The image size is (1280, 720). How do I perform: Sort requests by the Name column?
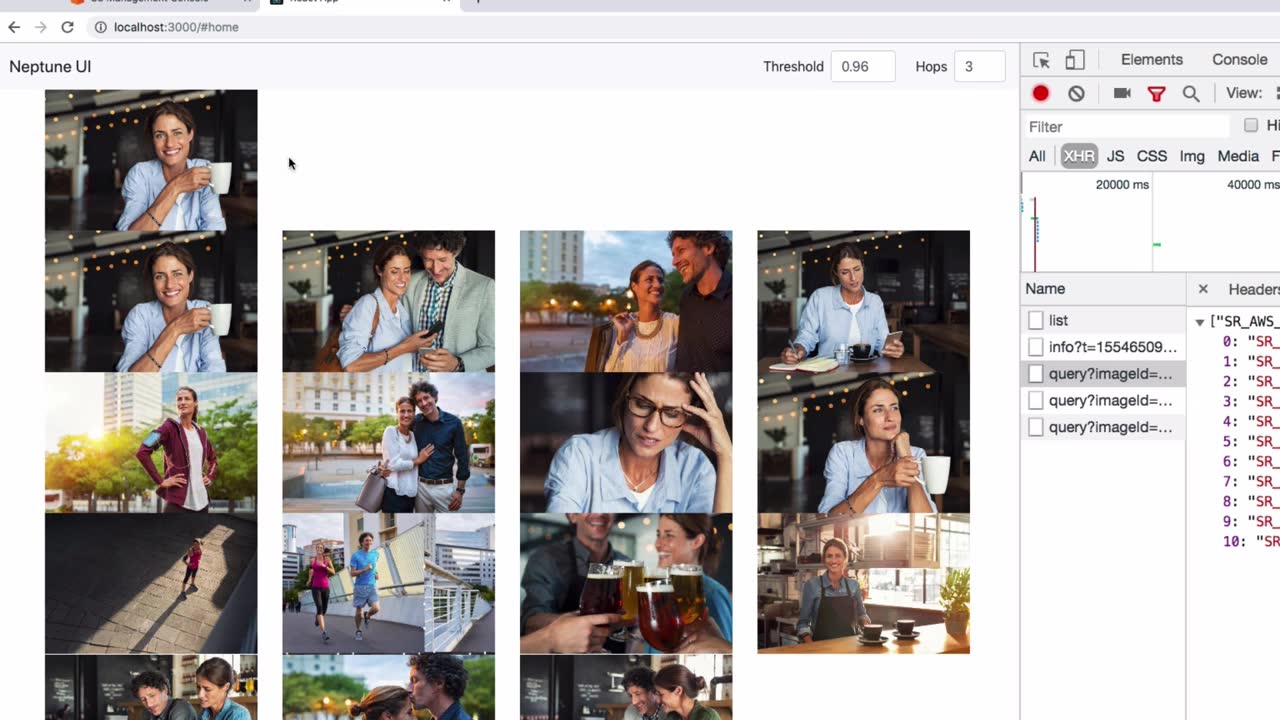click(x=1103, y=289)
